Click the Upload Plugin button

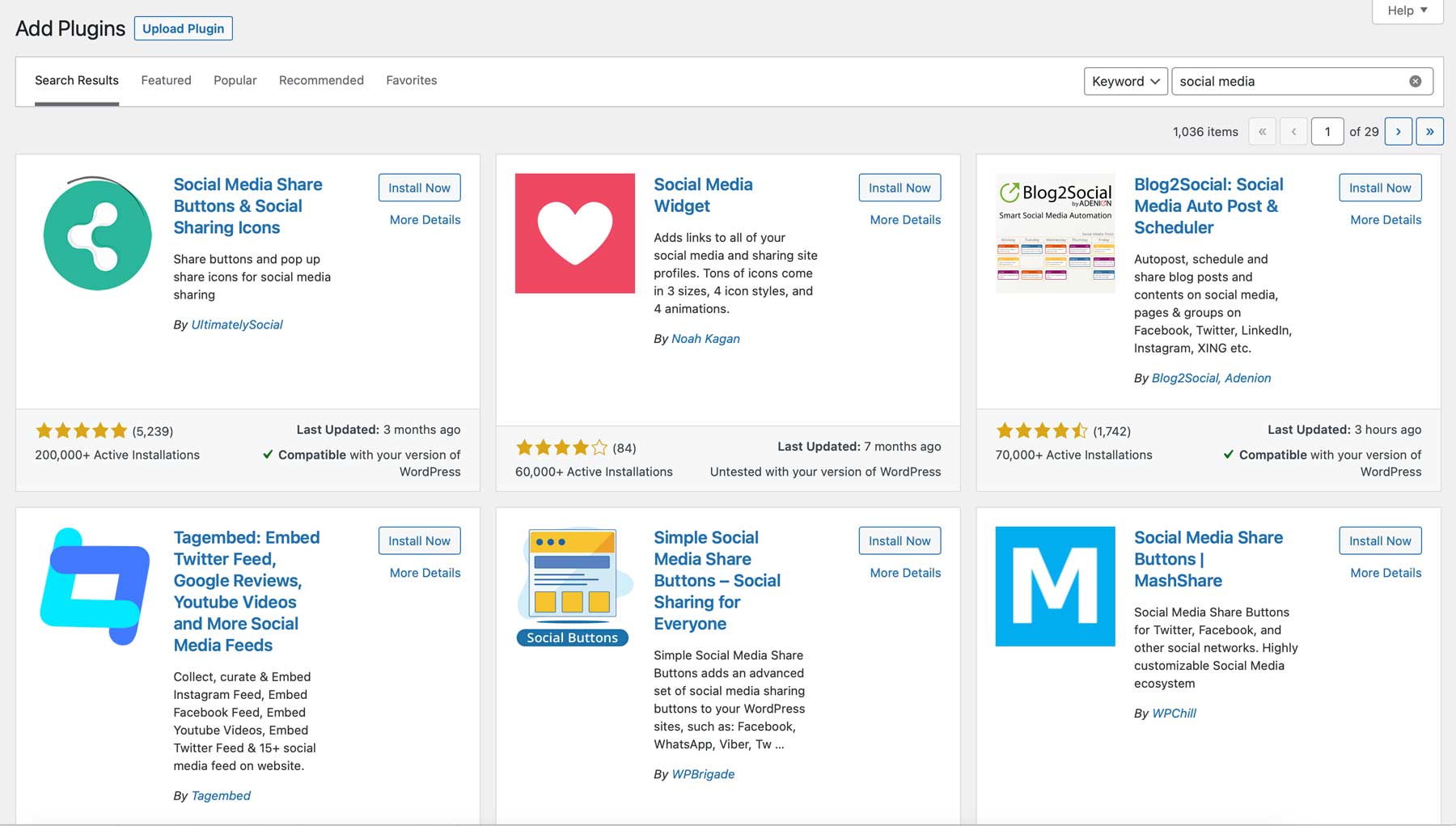tap(183, 28)
